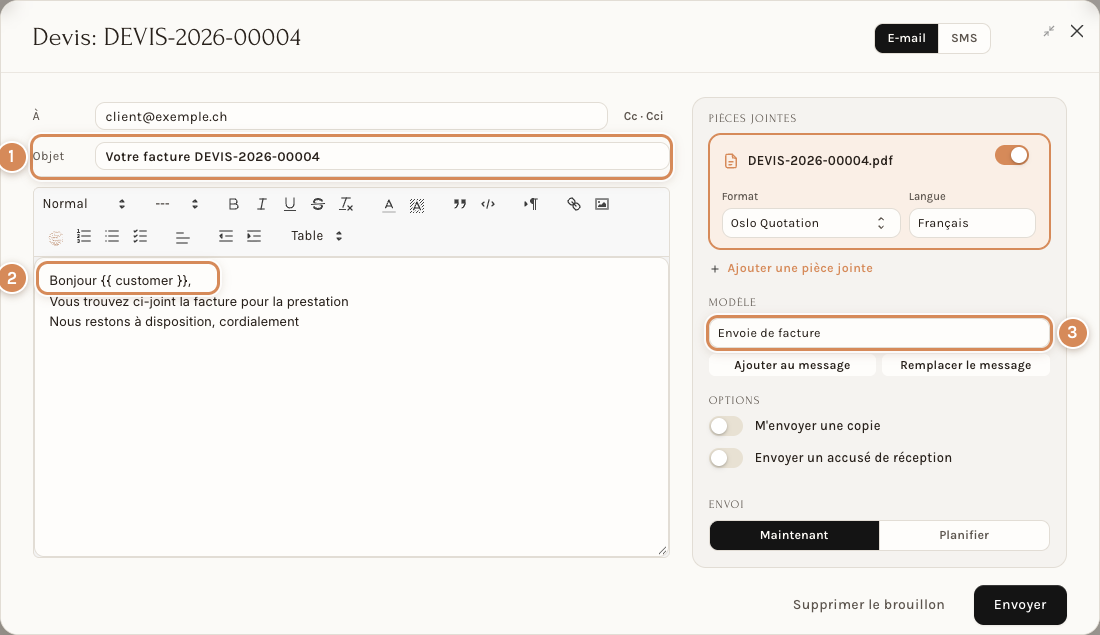Screen dimensions: 1100x635
Task: Click "Ajouter une pièce jointe" link
Action: 791,268
